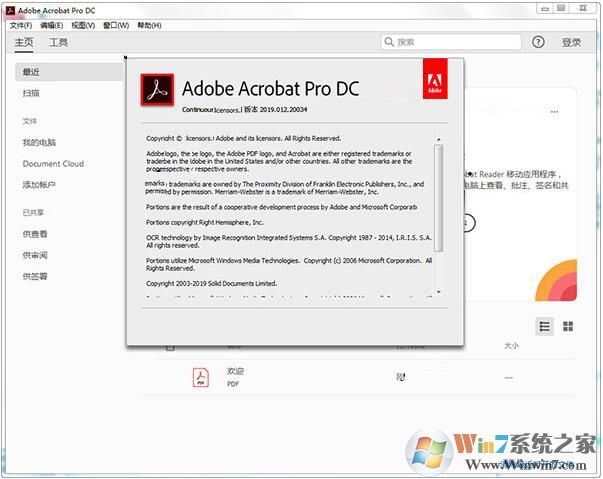Viewport: 603px width, 479px height.
Task: Click the search input field
Action: (451, 42)
